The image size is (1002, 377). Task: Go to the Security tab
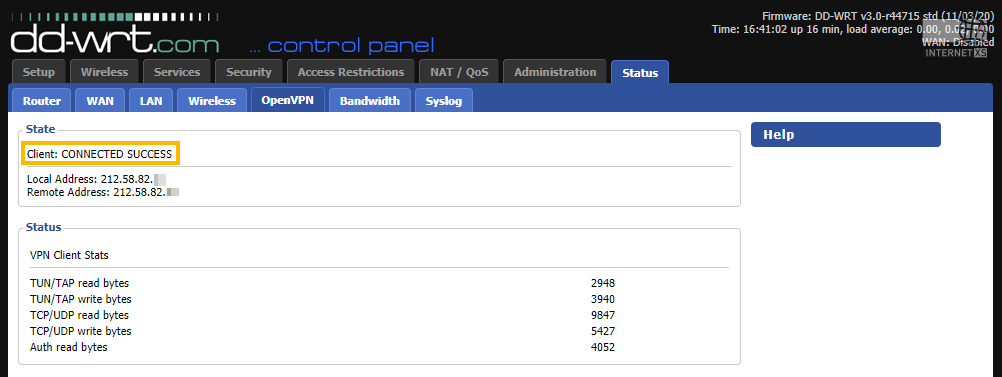[x=249, y=72]
